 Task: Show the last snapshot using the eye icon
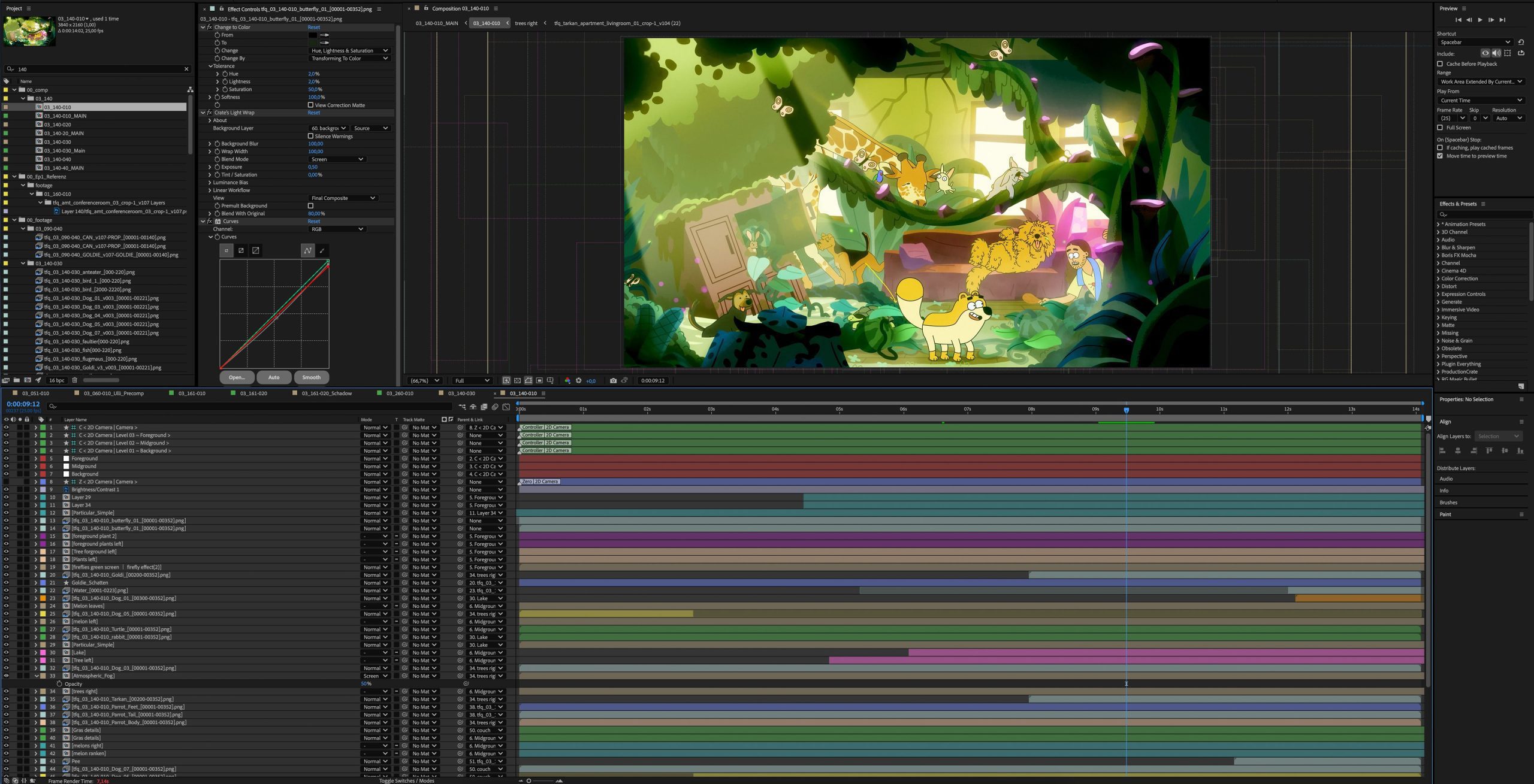pos(624,380)
